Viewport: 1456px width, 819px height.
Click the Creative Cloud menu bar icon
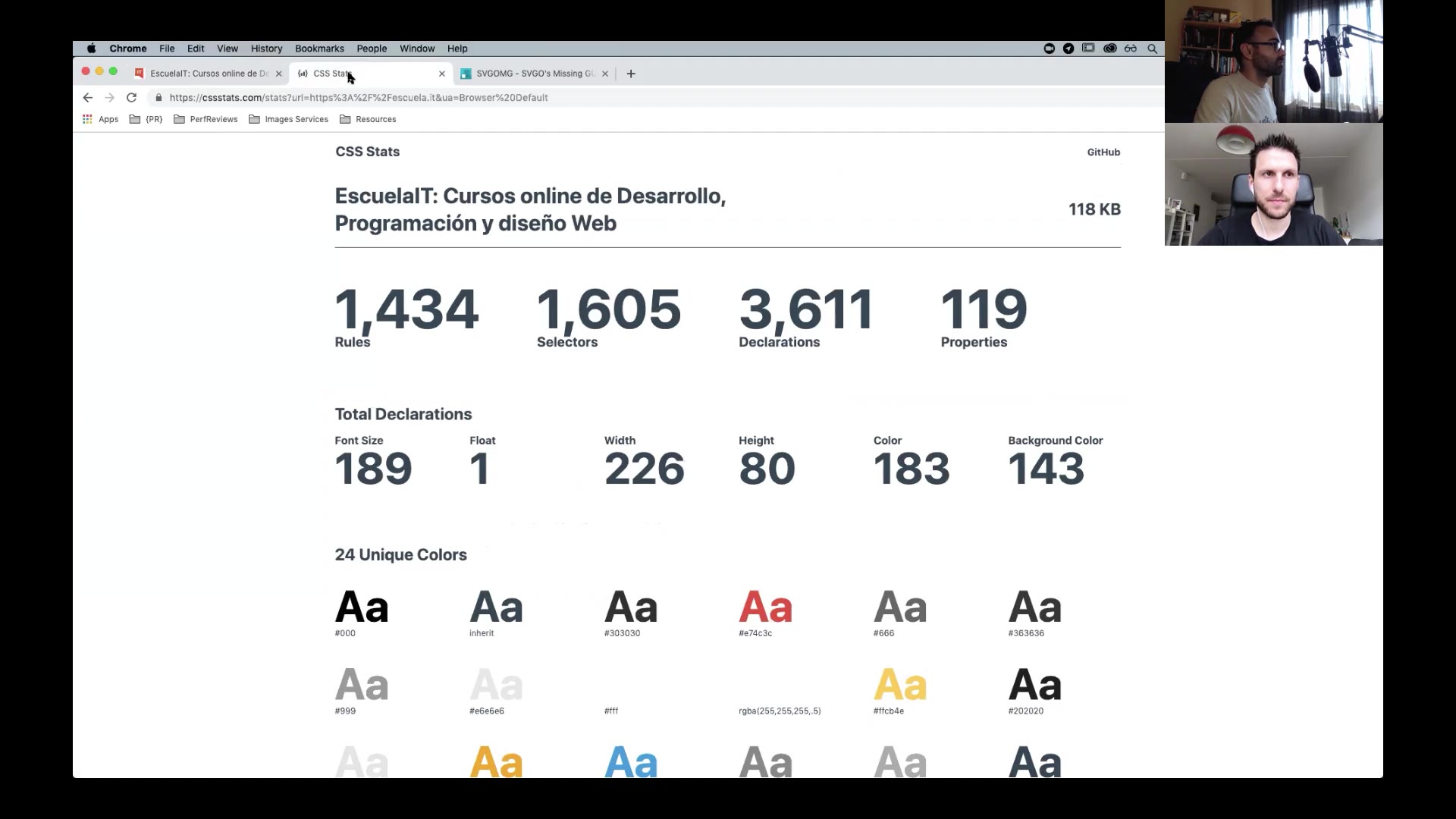click(x=1109, y=49)
